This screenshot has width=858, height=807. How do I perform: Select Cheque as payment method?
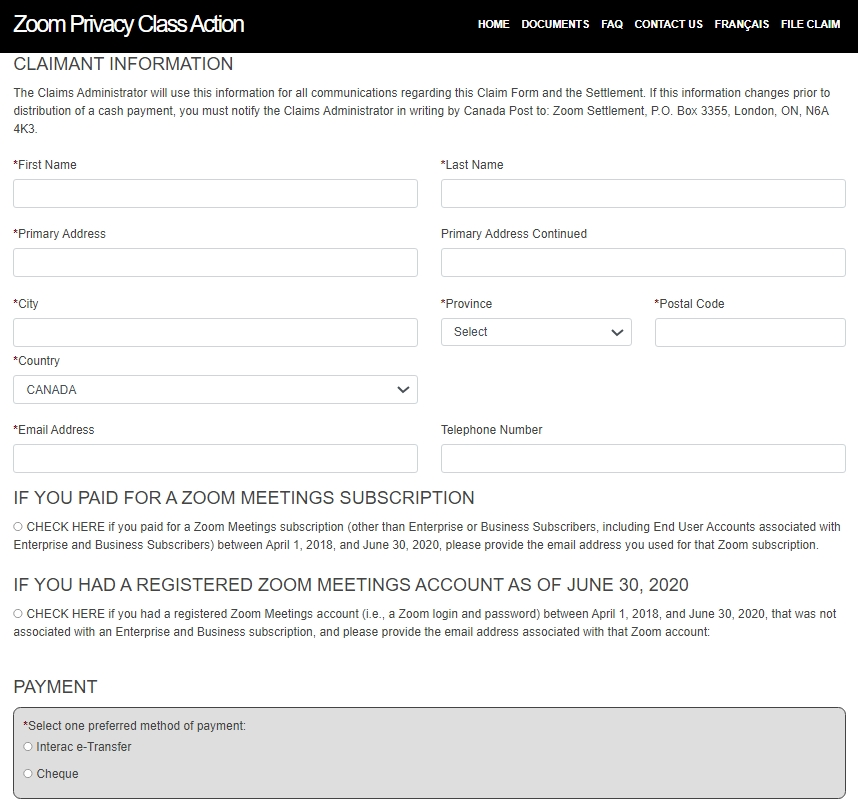pos(28,773)
